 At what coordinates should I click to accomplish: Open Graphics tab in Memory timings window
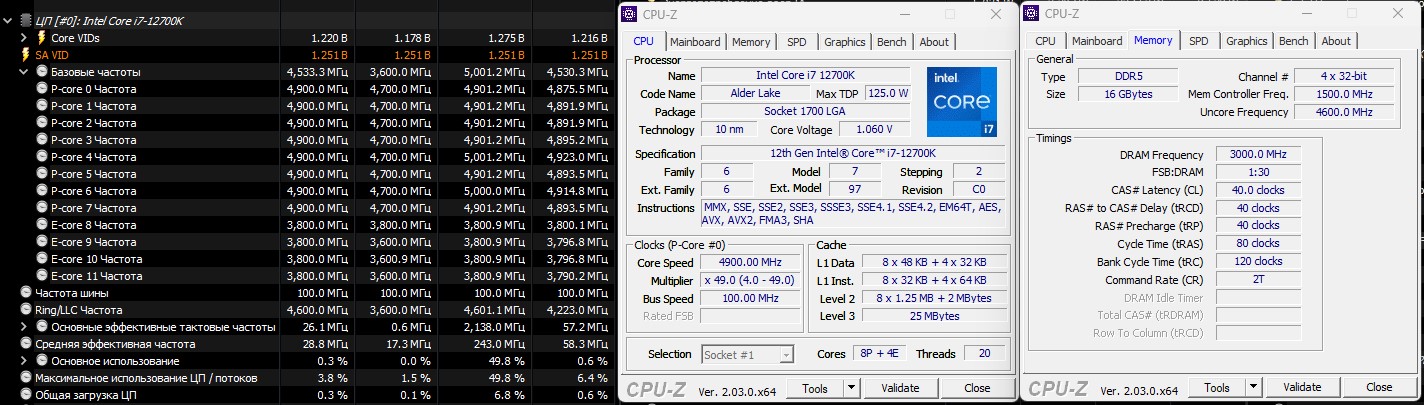click(x=1247, y=42)
